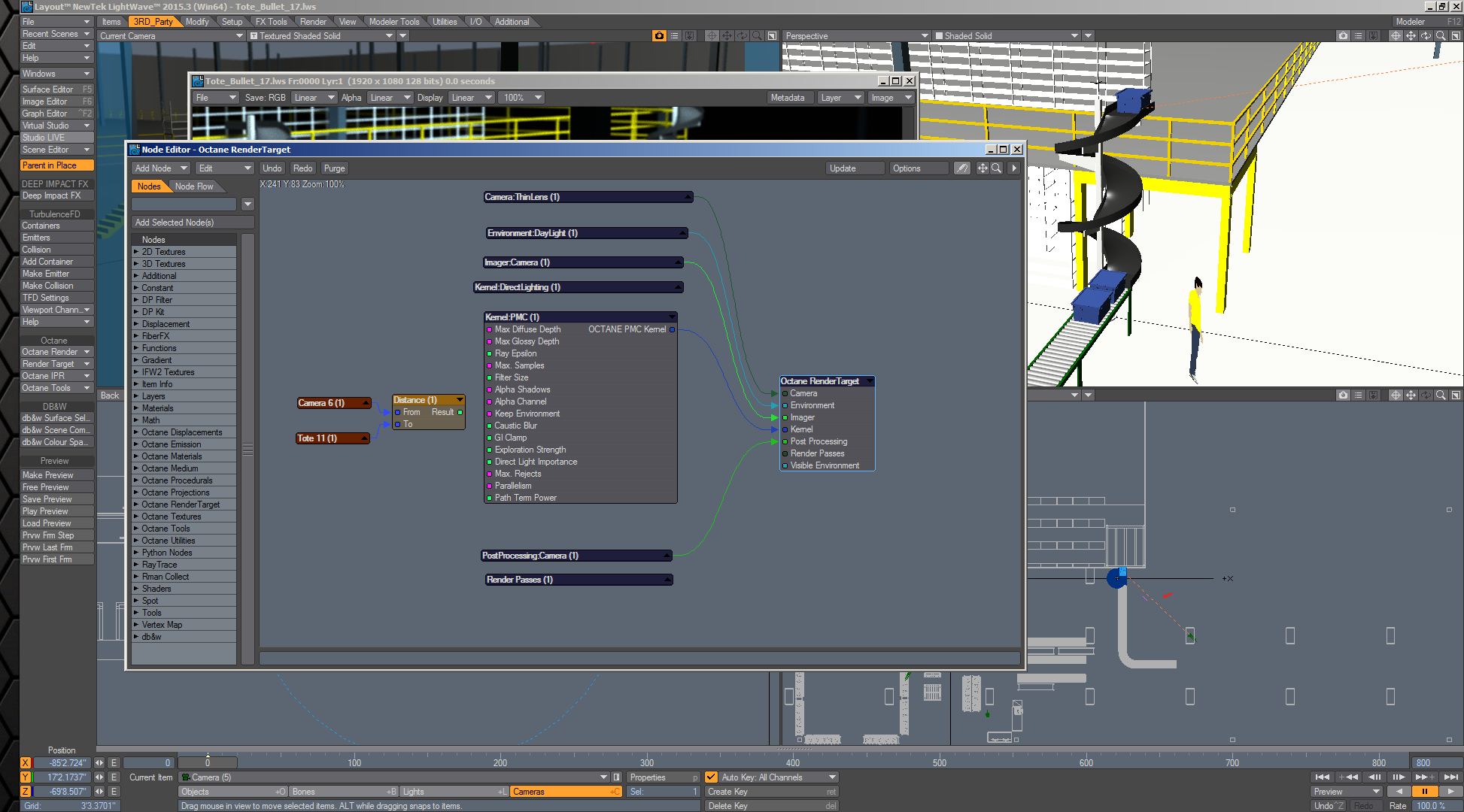Click the maximize viewport icon in Perspective header
Screen dimensions: 1464x812
[x=1456, y=36]
